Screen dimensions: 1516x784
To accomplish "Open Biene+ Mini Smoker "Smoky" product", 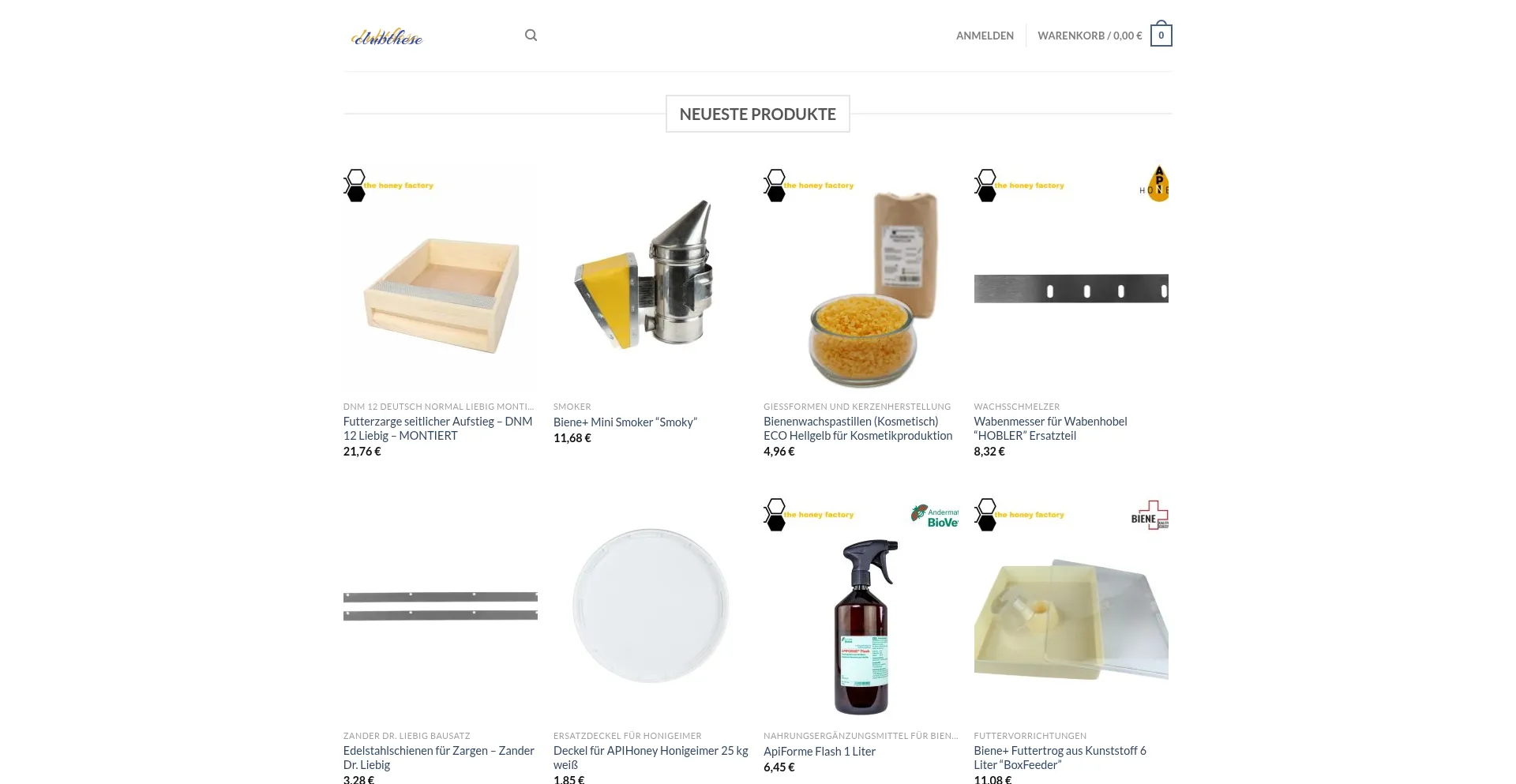I will coord(625,422).
